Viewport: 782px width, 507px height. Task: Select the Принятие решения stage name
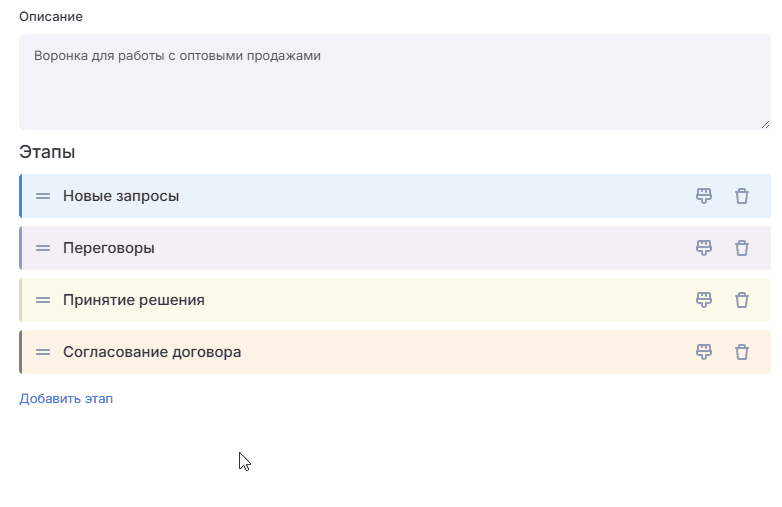[x=134, y=300]
